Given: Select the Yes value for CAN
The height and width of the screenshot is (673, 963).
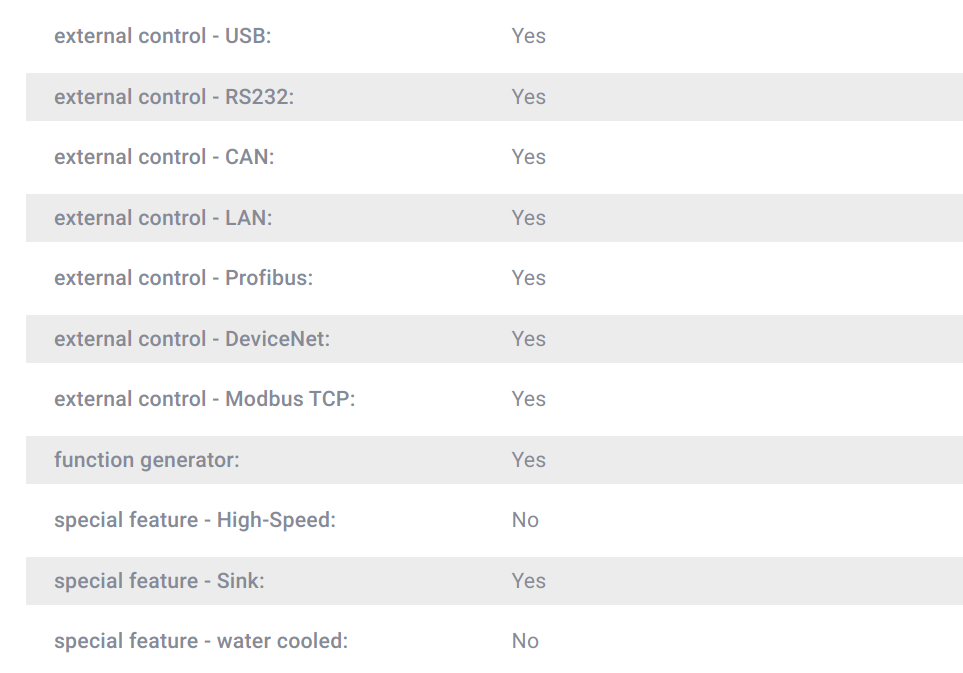Looking at the screenshot, I should [528, 157].
